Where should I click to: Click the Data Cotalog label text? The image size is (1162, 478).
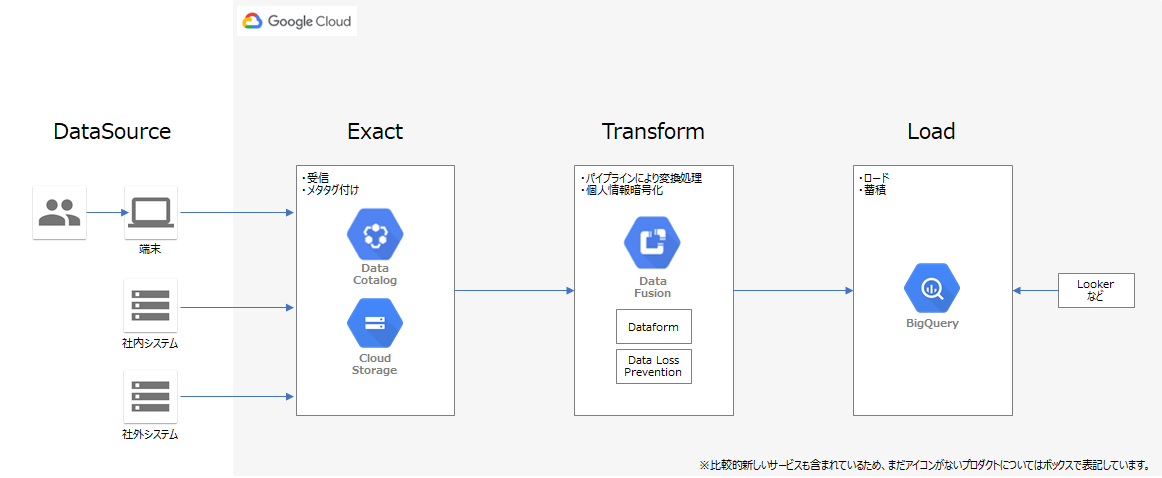click(374, 274)
